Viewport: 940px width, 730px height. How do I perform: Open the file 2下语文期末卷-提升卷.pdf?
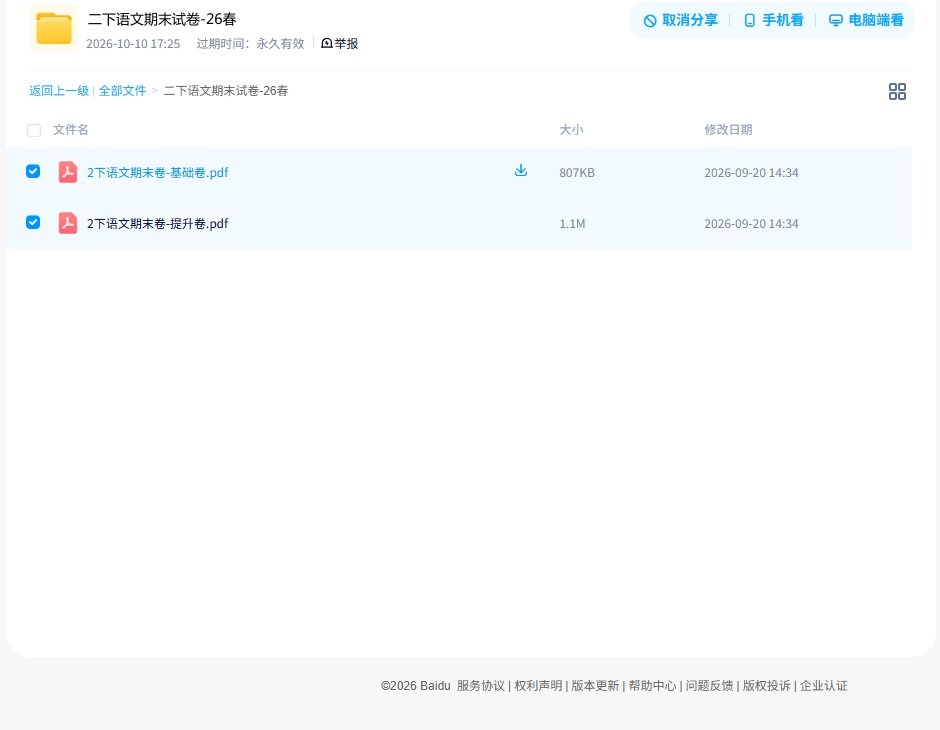158,224
